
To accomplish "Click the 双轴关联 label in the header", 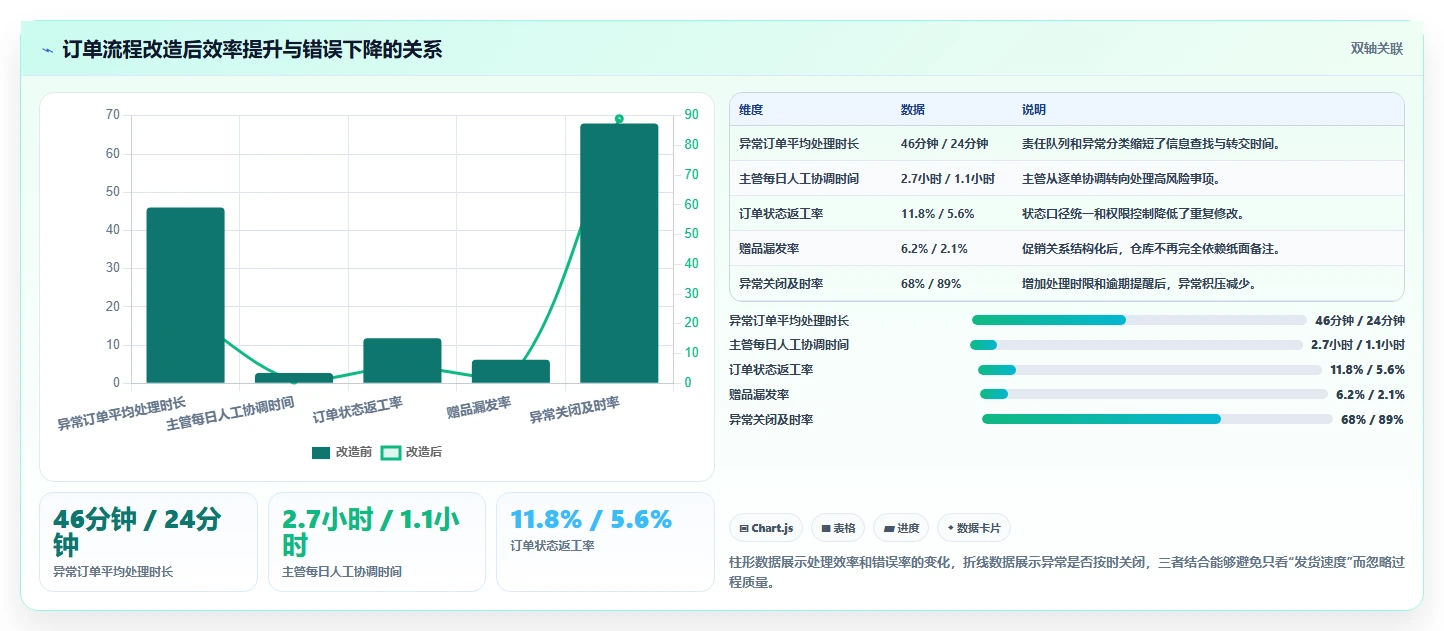I will pyautogui.click(x=1377, y=49).
